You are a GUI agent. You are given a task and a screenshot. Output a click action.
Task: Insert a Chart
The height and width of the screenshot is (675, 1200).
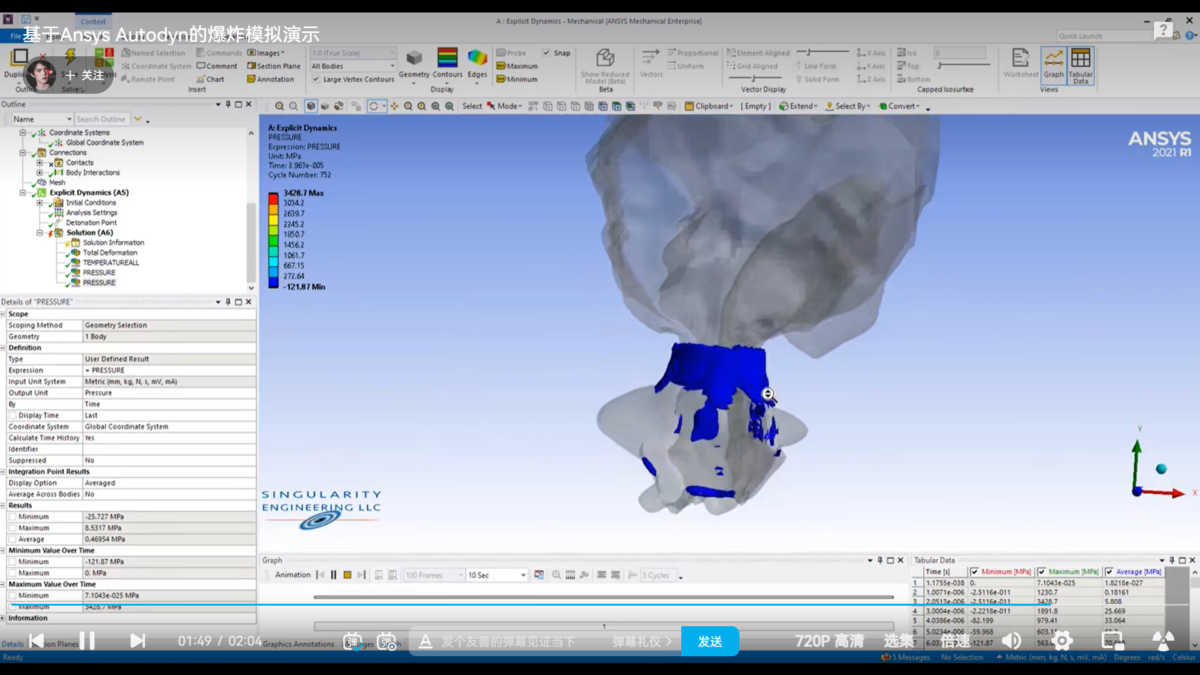point(209,79)
